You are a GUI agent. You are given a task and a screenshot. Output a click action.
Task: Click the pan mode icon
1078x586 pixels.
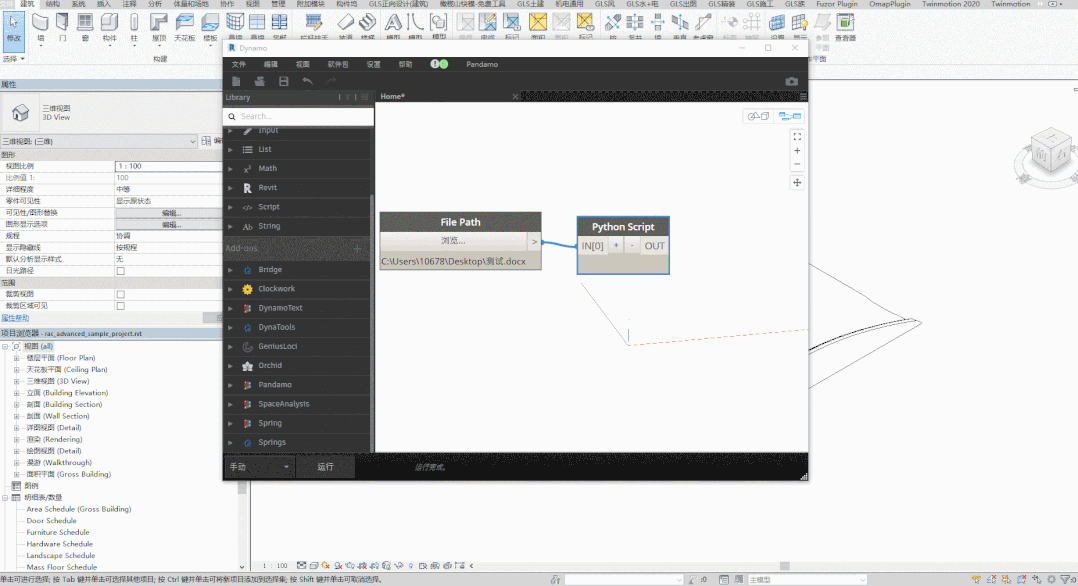[797, 183]
